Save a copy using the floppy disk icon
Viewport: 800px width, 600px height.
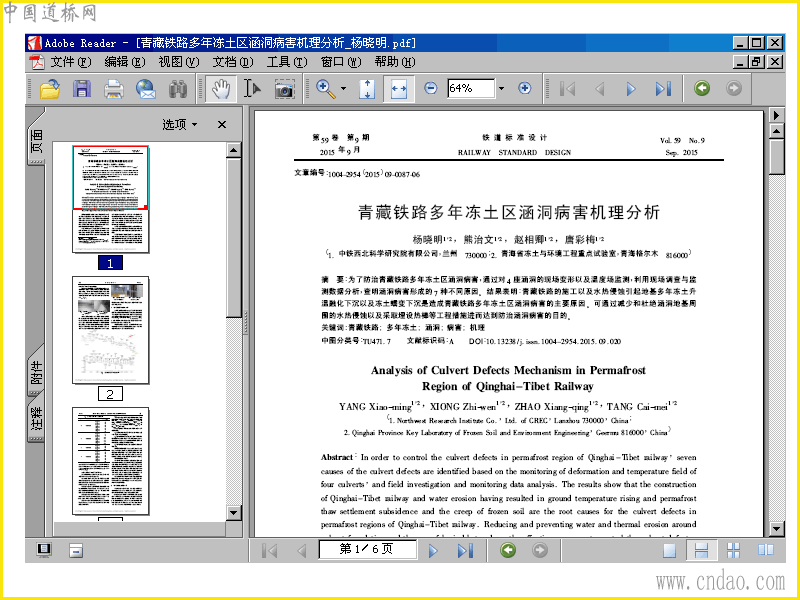(82, 89)
